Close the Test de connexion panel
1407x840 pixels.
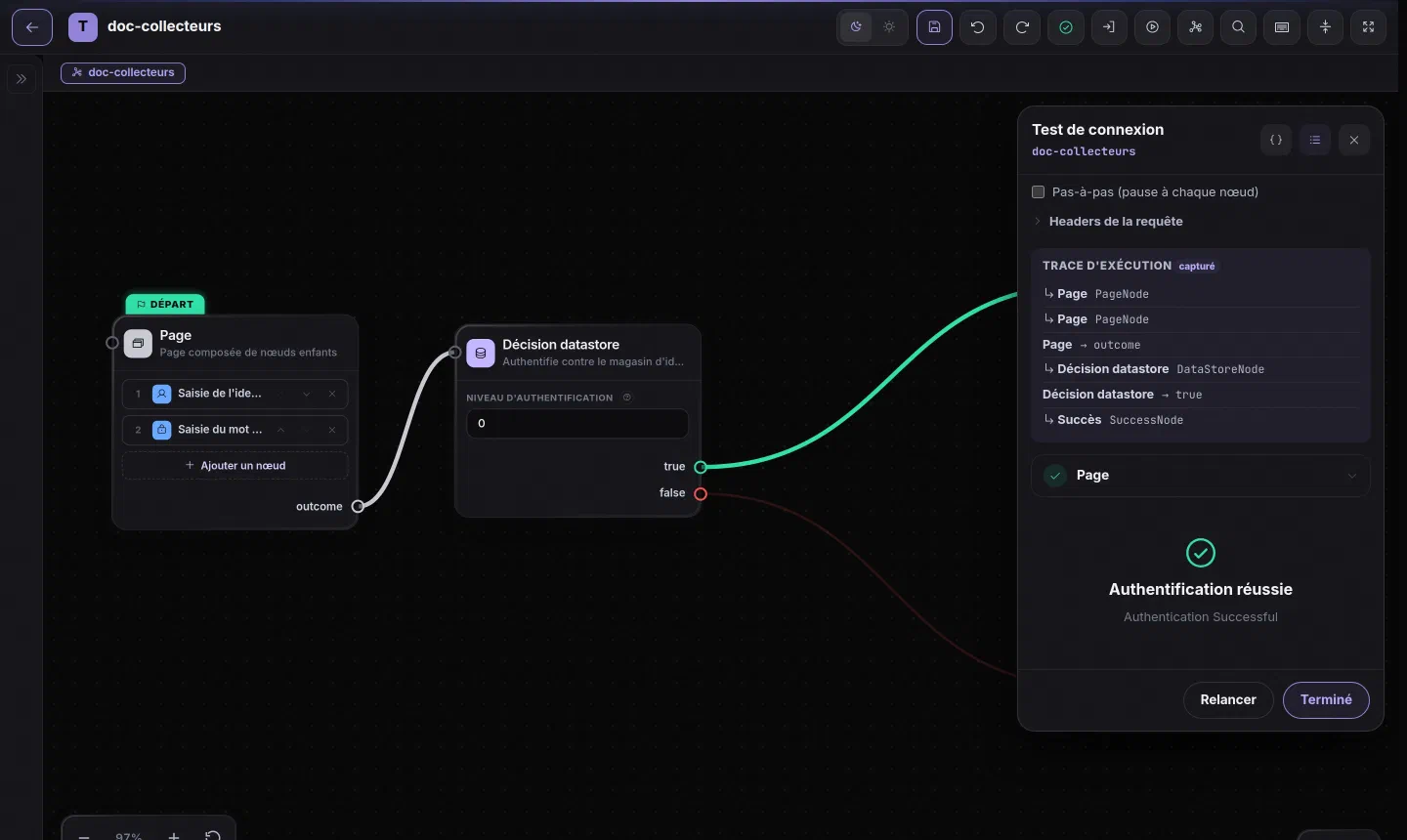(x=1354, y=140)
